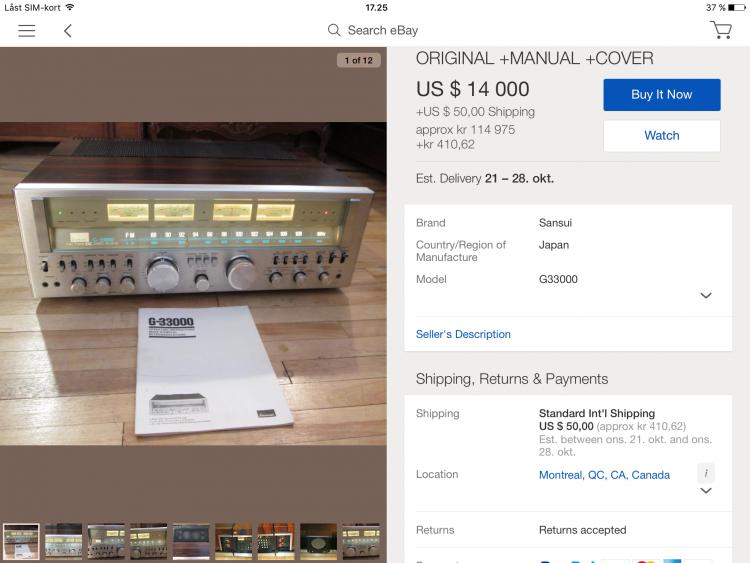Select the eighth thumbnail showing a round object
This screenshot has width=750, height=563.
[319, 541]
